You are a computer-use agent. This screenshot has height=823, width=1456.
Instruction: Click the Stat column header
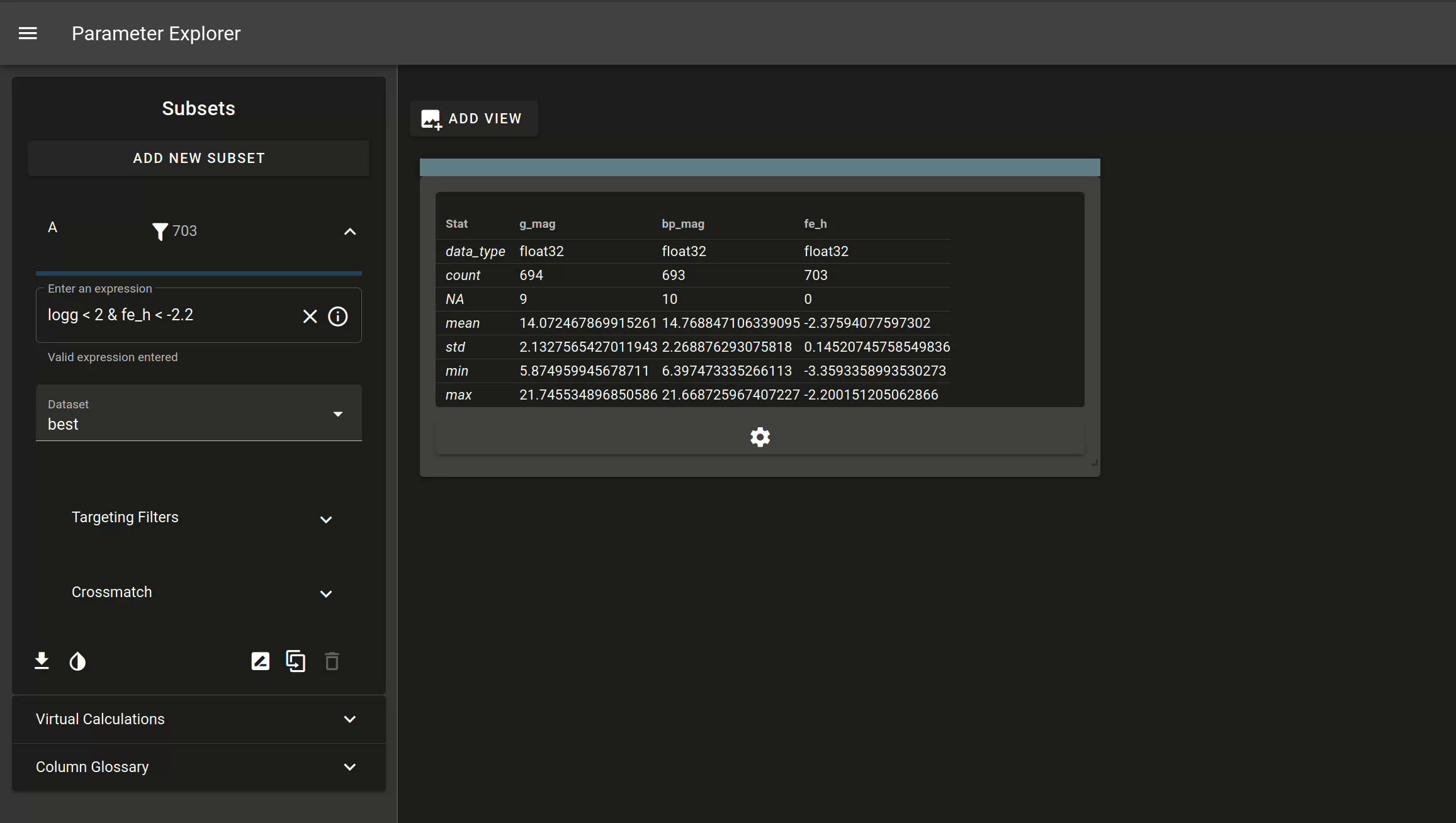click(x=456, y=224)
